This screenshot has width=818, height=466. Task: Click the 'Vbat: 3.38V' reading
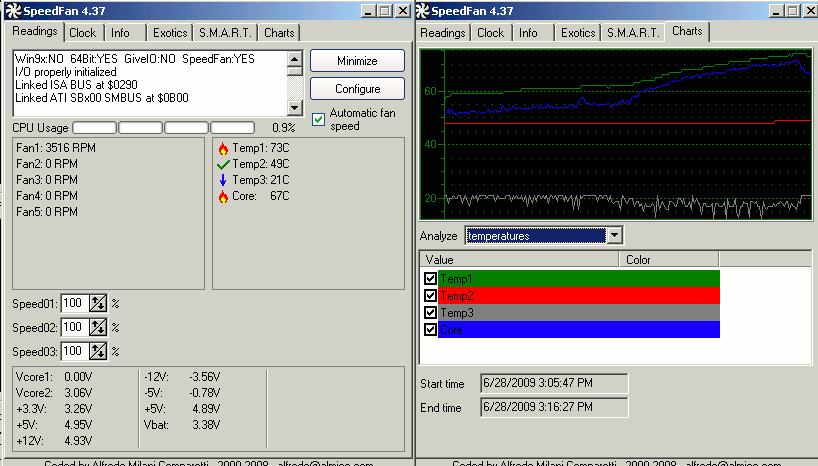click(182, 425)
